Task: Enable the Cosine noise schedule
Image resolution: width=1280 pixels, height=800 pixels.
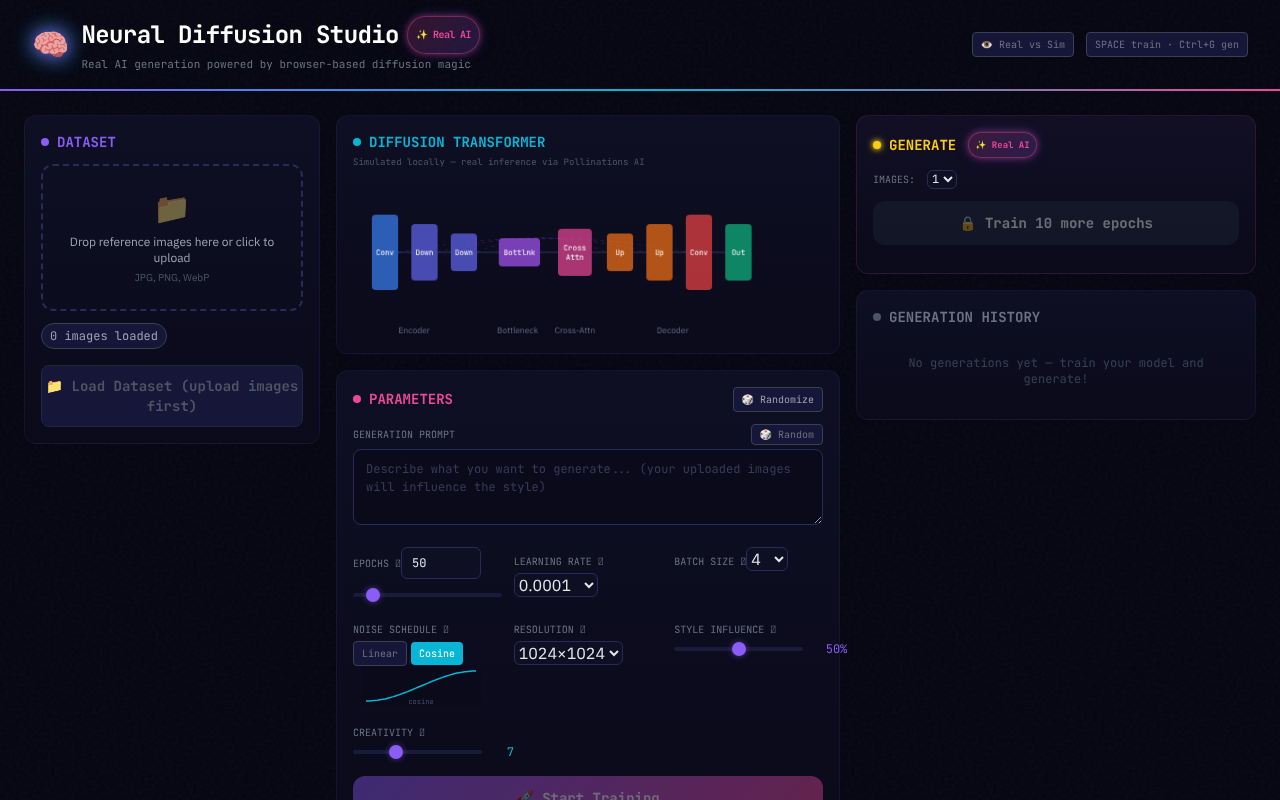Action: click(436, 653)
